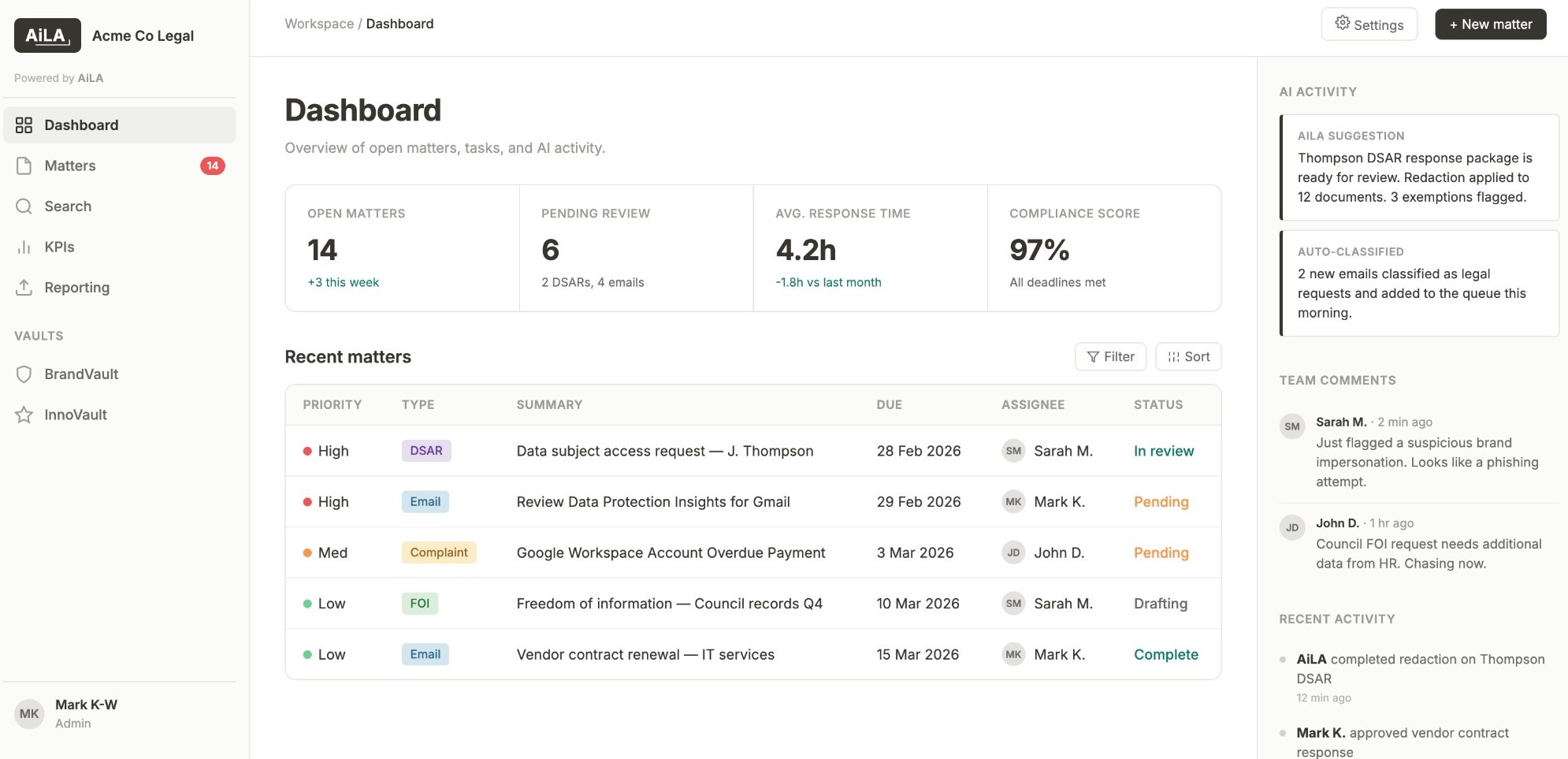Click the + New matter button
This screenshot has width=1568, height=759.
tap(1488, 24)
